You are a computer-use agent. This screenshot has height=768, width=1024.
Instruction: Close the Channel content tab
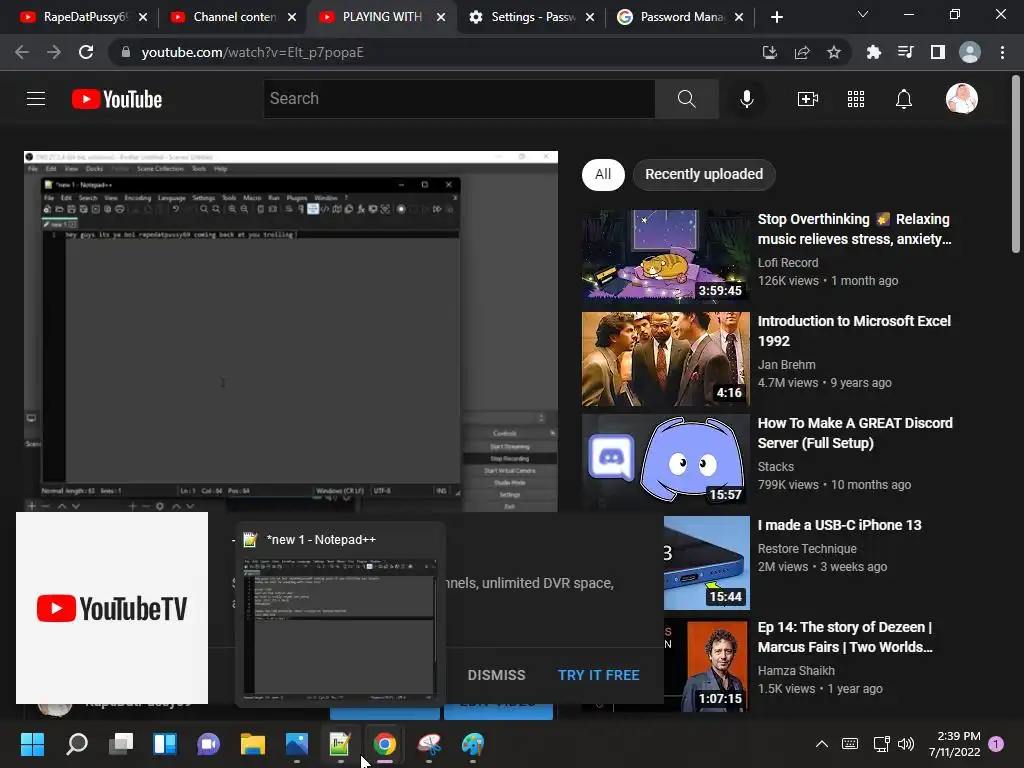click(292, 17)
